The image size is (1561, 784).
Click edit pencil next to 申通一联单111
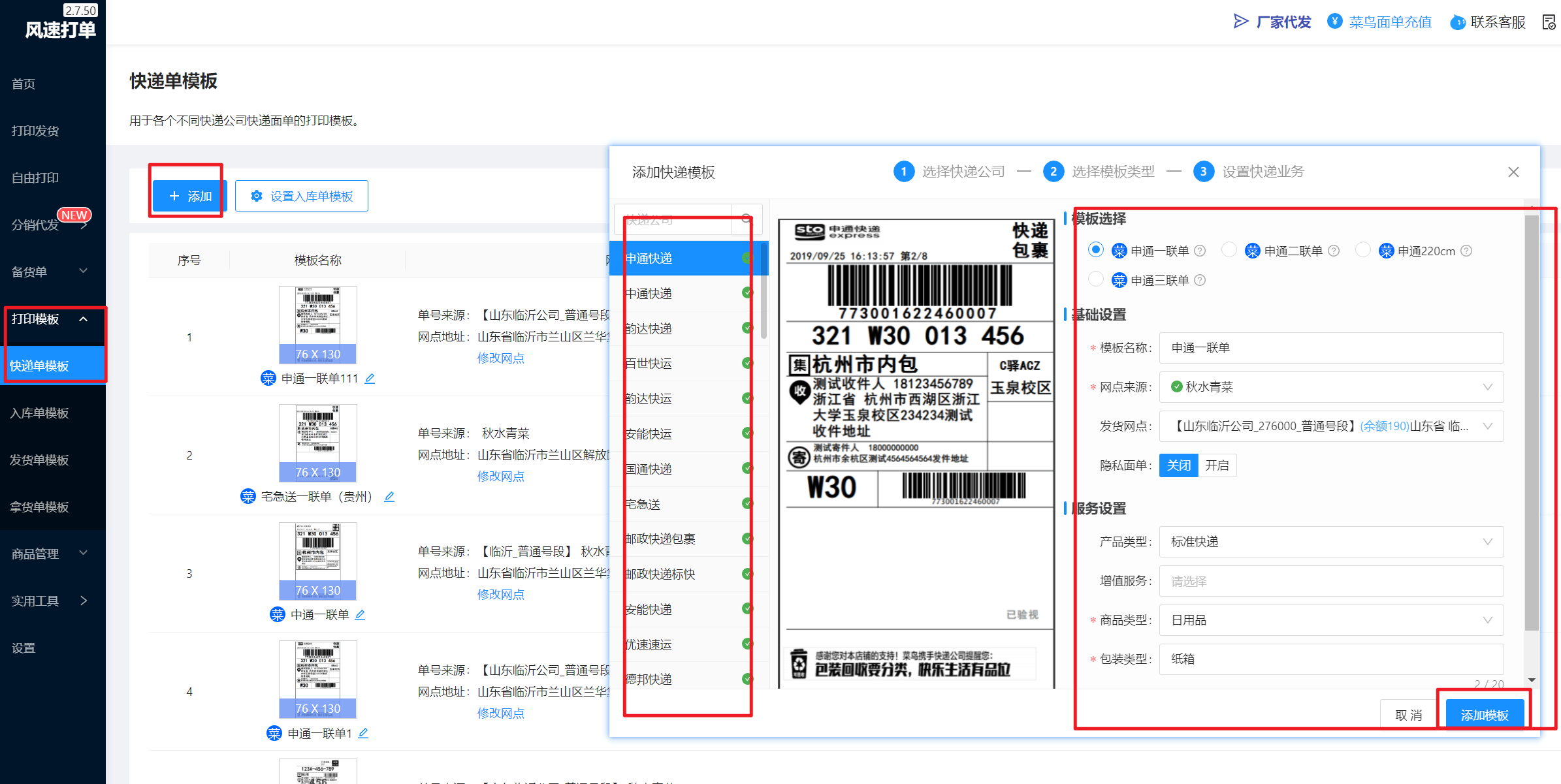click(370, 378)
